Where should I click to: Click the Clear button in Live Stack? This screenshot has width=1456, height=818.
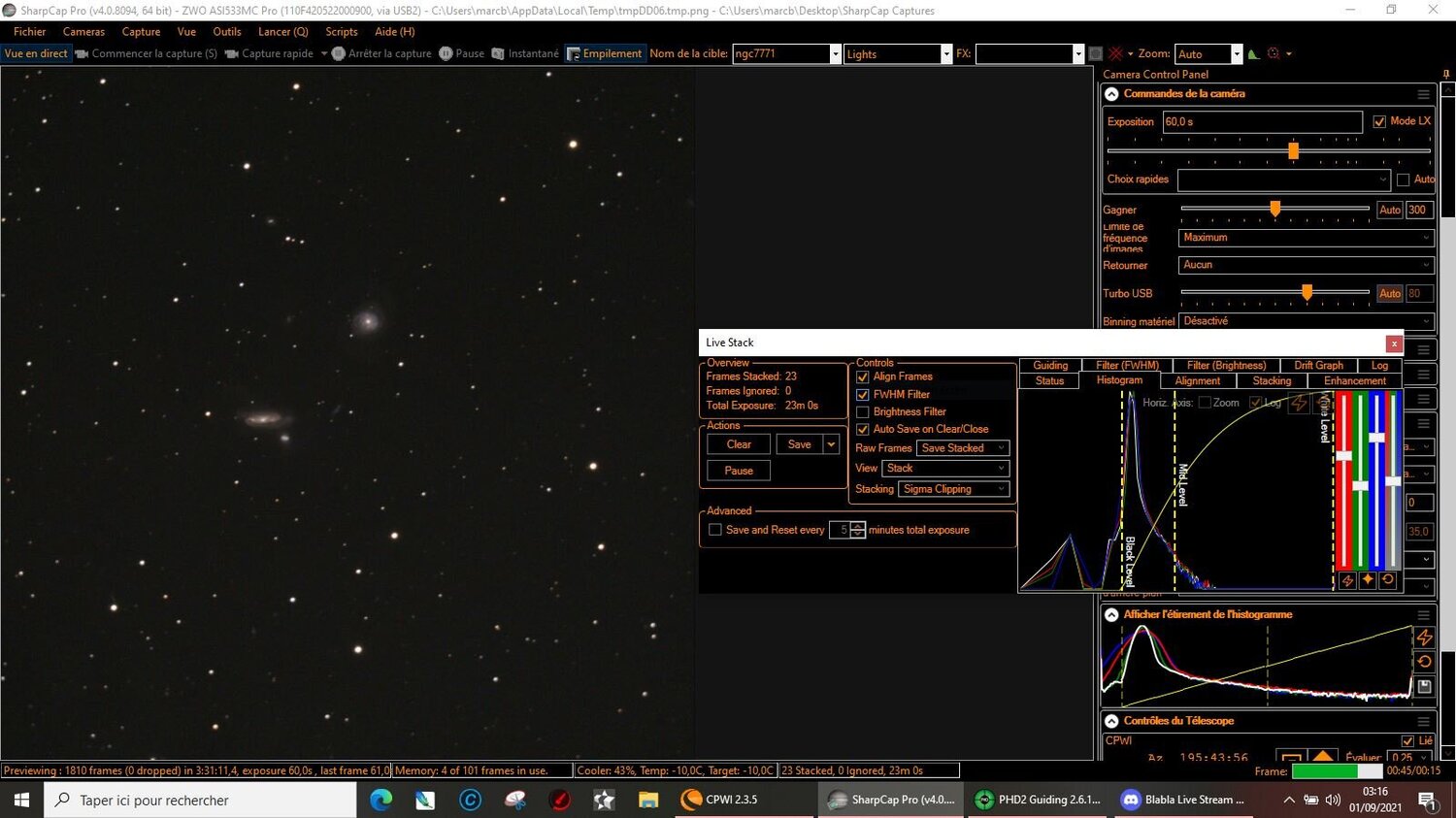pyautogui.click(x=739, y=444)
